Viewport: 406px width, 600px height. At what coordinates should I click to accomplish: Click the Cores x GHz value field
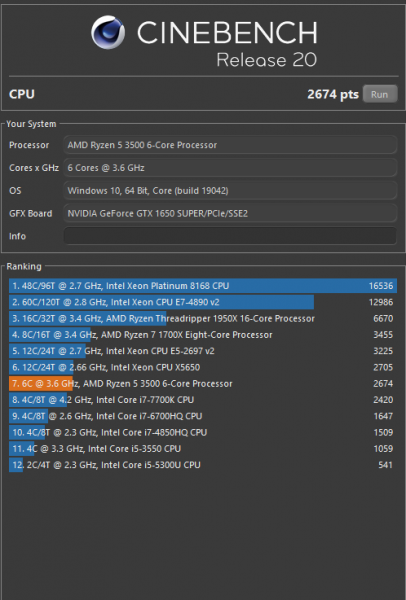[x=230, y=168]
